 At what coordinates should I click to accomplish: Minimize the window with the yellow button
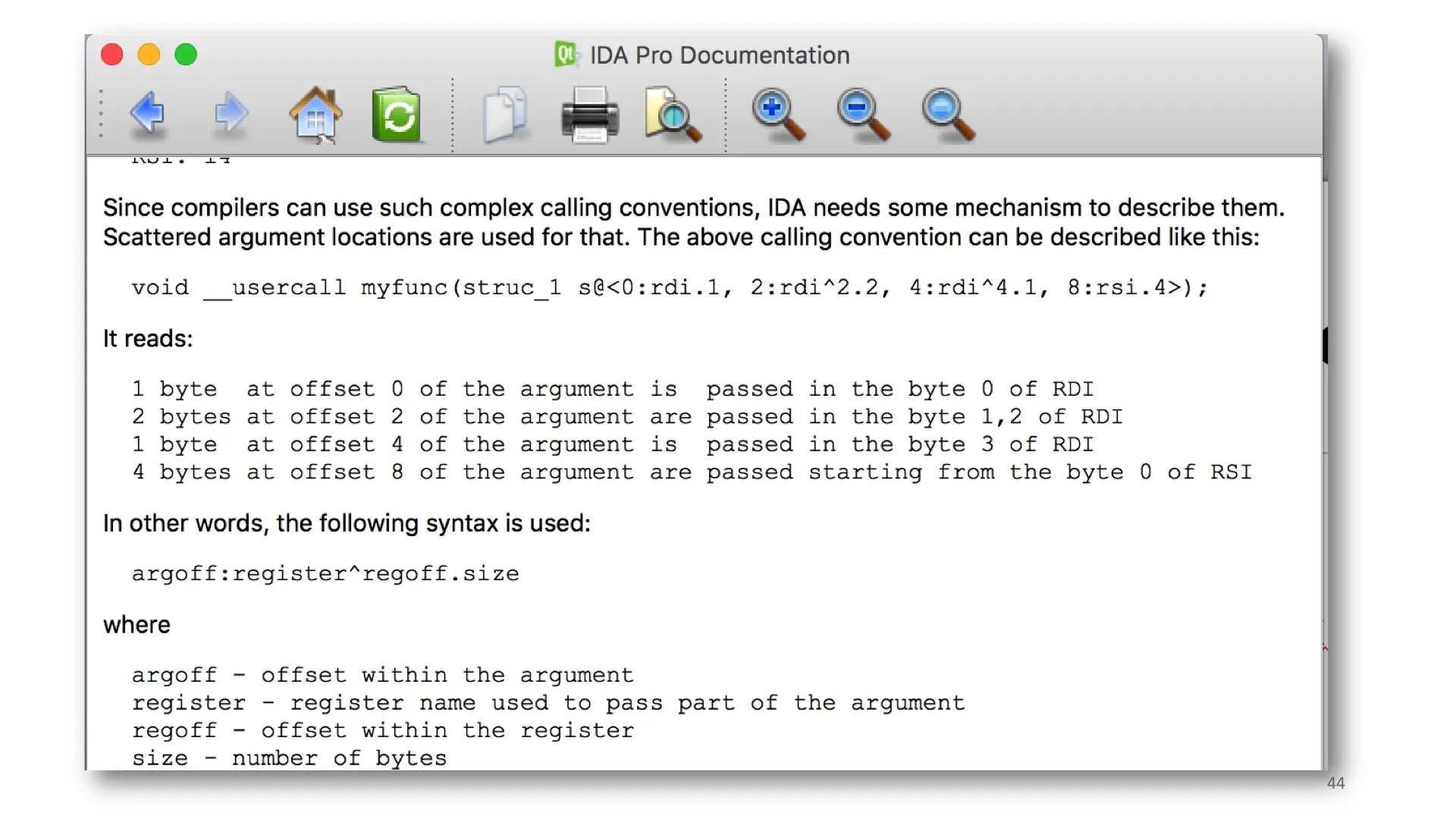click(x=149, y=55)
